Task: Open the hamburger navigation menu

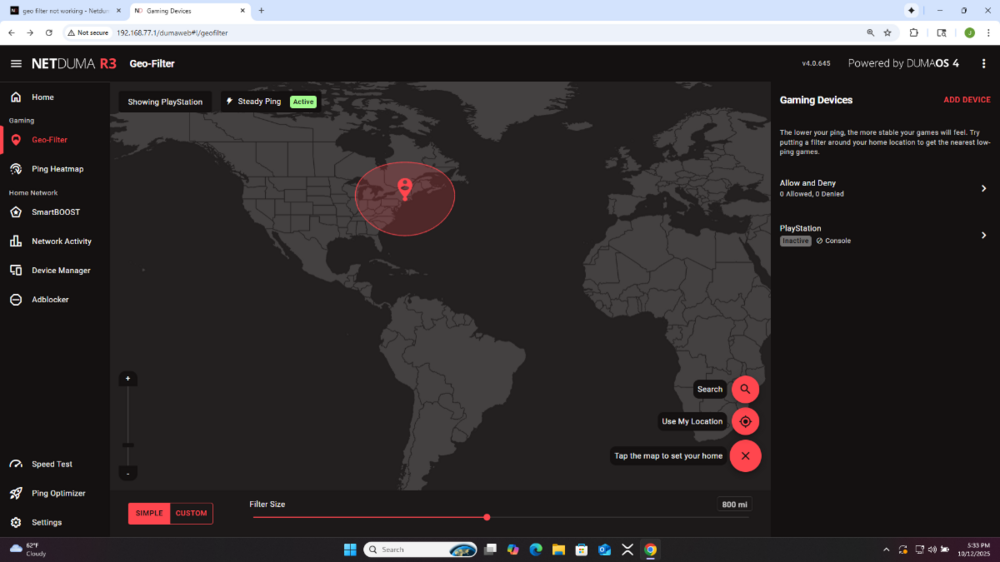Action: pyautogui.click(x=15, y=63)
